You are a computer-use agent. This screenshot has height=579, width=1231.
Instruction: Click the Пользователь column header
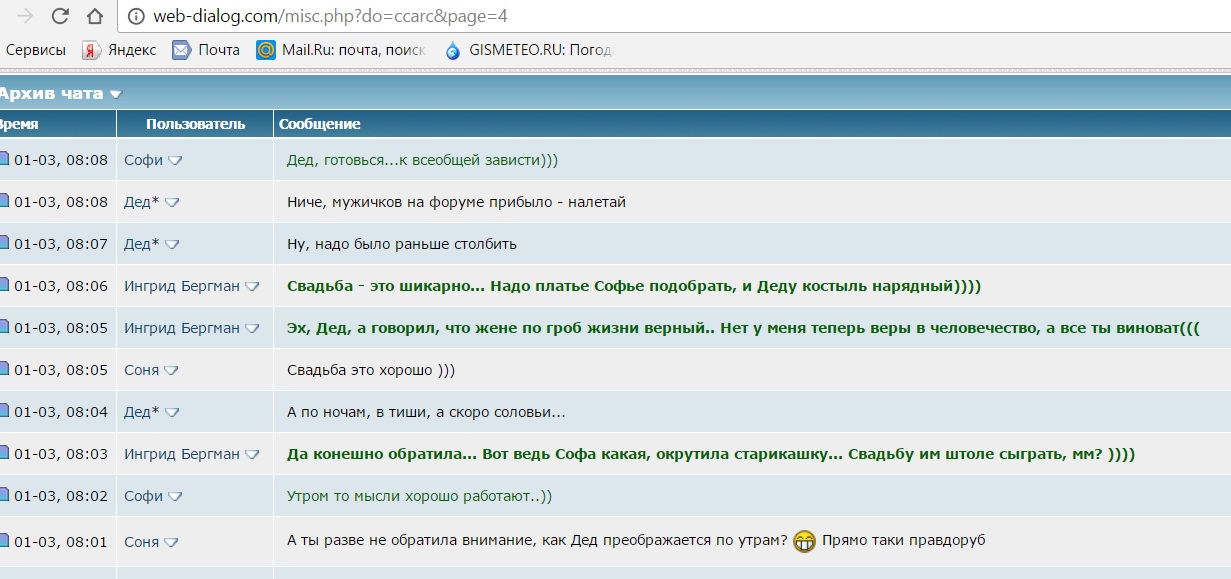click(x=195, y=124)
